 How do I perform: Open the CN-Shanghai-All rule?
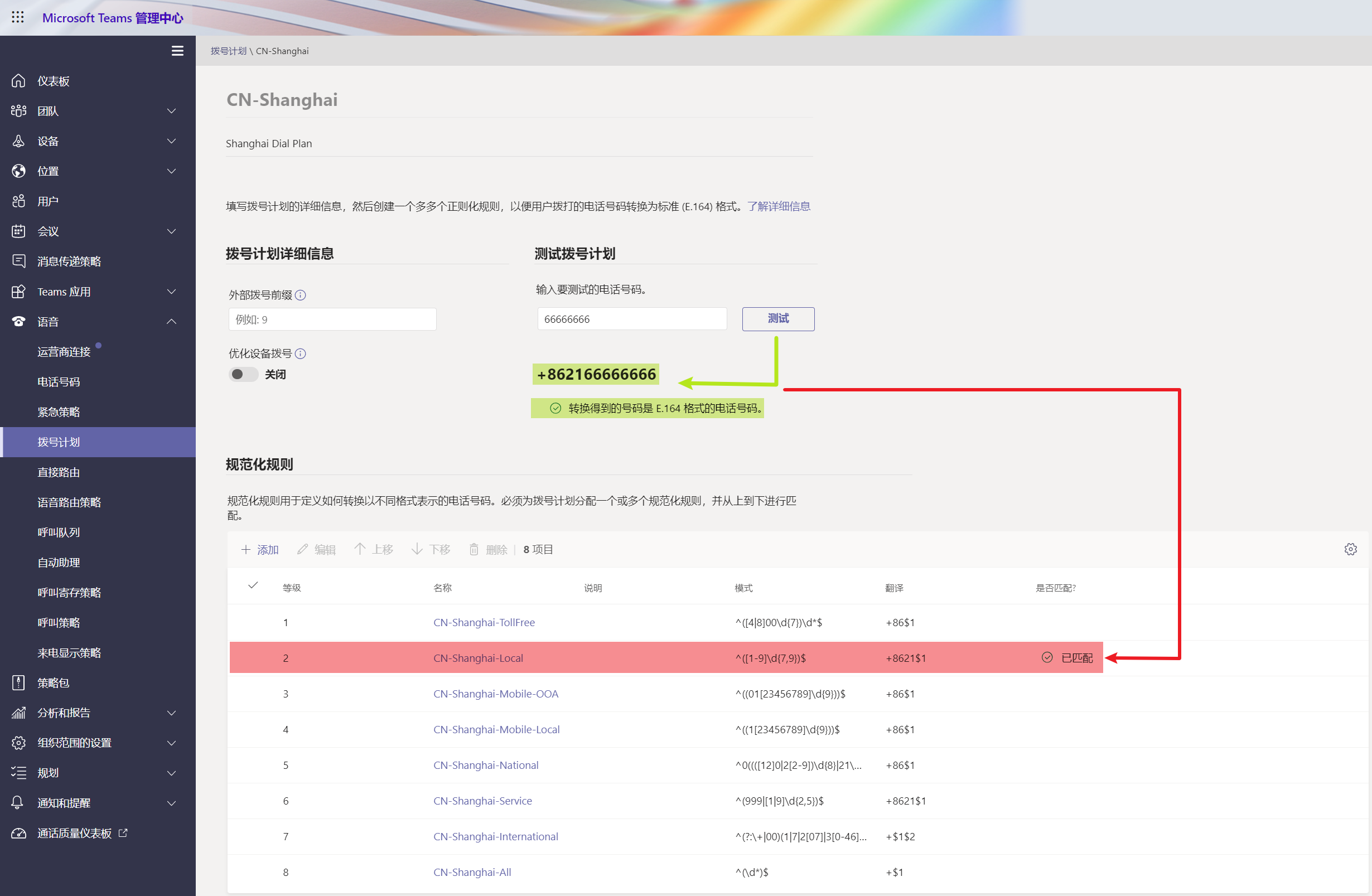coord(472,872)
